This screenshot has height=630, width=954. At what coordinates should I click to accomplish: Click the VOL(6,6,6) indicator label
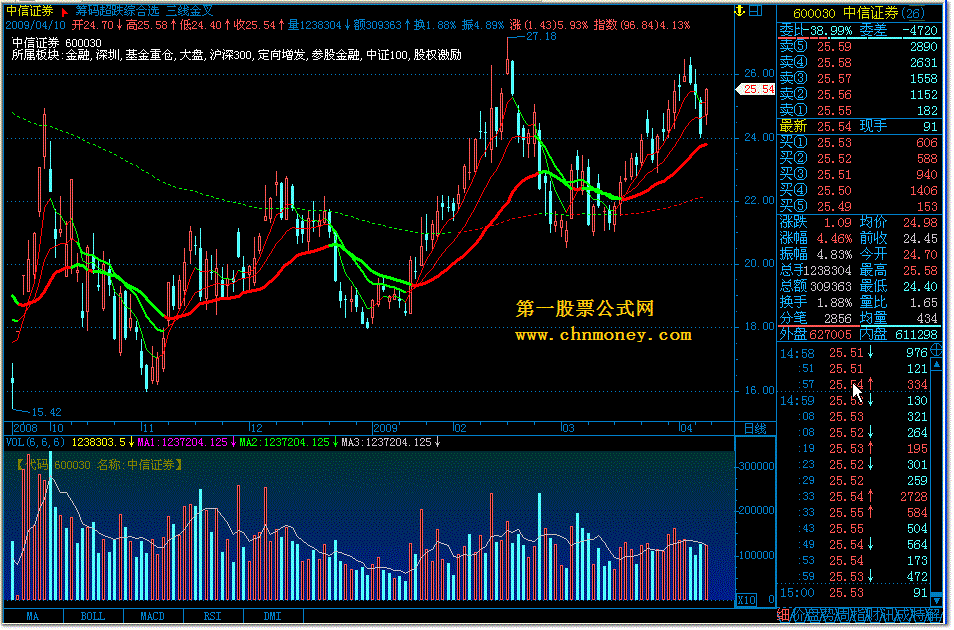point(35,443)
